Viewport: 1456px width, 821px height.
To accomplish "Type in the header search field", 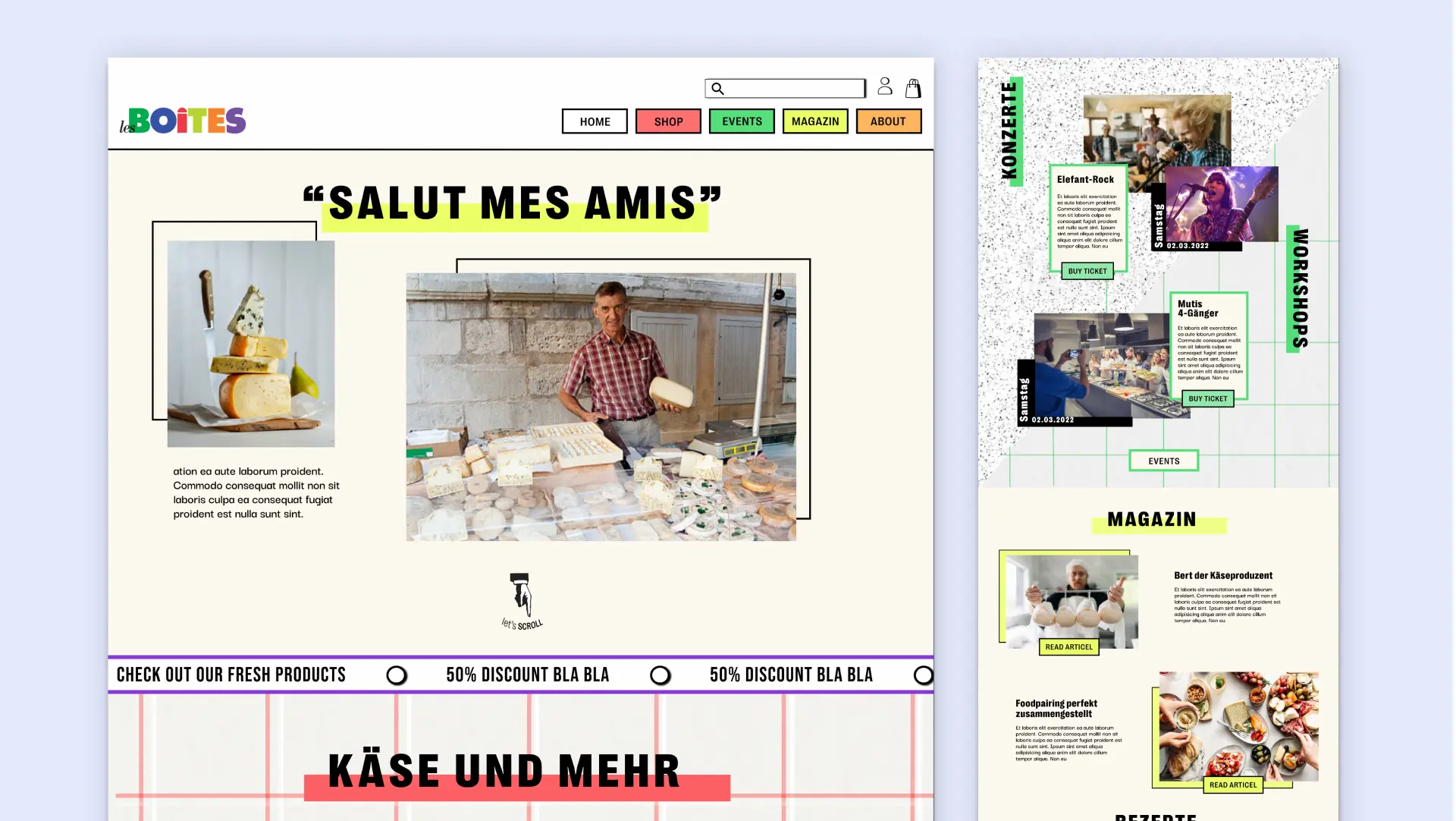I will click(795, 89).
